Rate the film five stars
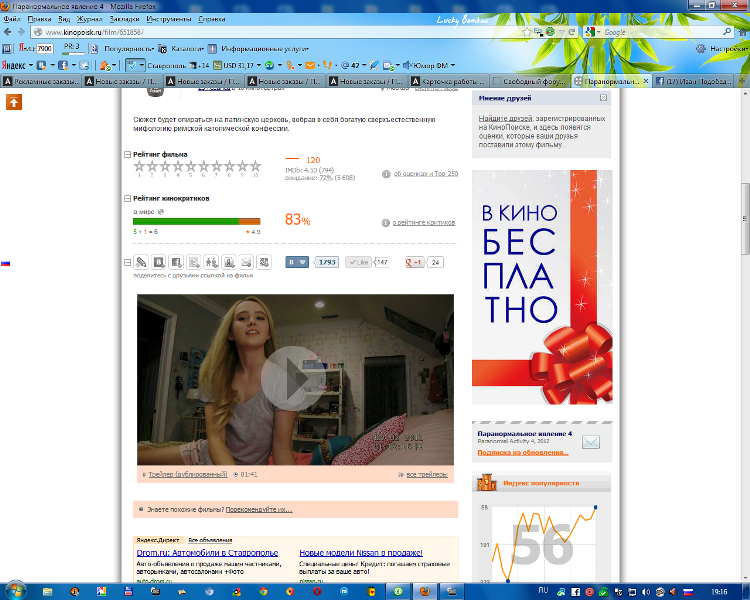Image resolution: width=750 pixels, height=600 pixels. tap(191, 167)
